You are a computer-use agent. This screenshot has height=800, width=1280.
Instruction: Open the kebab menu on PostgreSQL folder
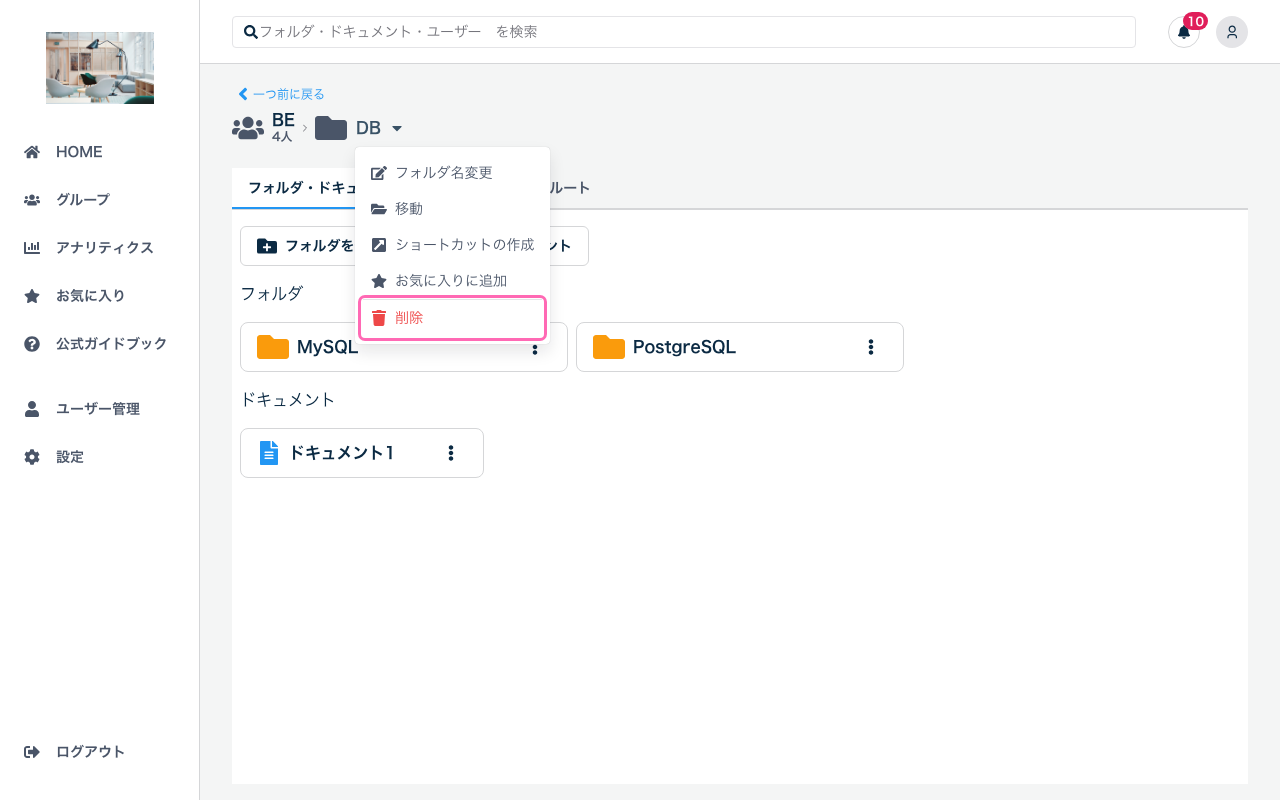click(871, 347)
